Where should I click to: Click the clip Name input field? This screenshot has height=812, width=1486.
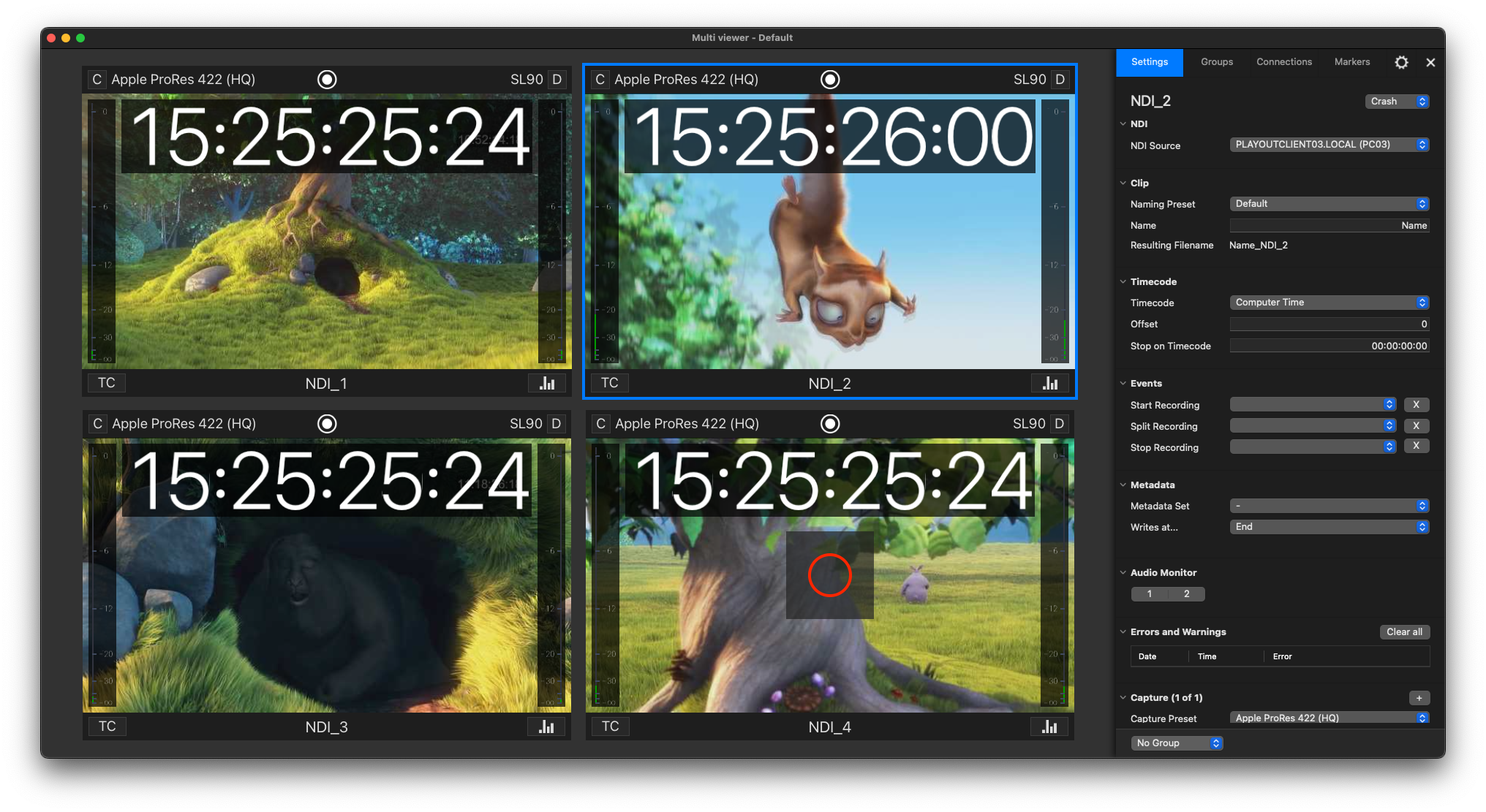tap(1330, 226)
